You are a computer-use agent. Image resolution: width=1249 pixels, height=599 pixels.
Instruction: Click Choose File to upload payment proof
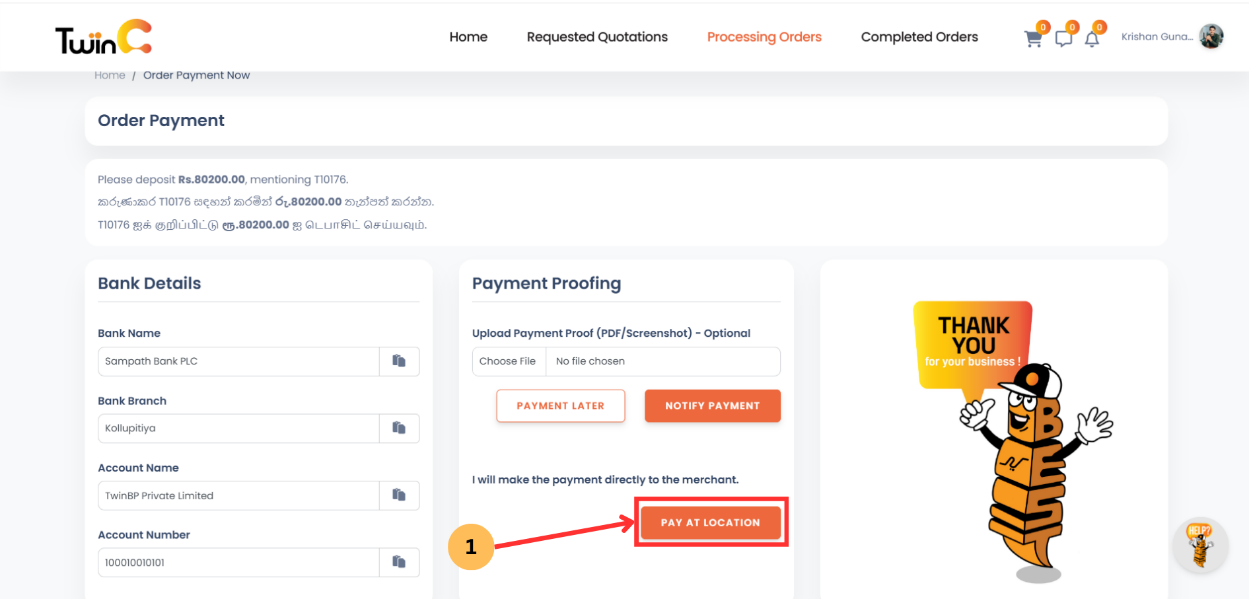pos(508,361)
